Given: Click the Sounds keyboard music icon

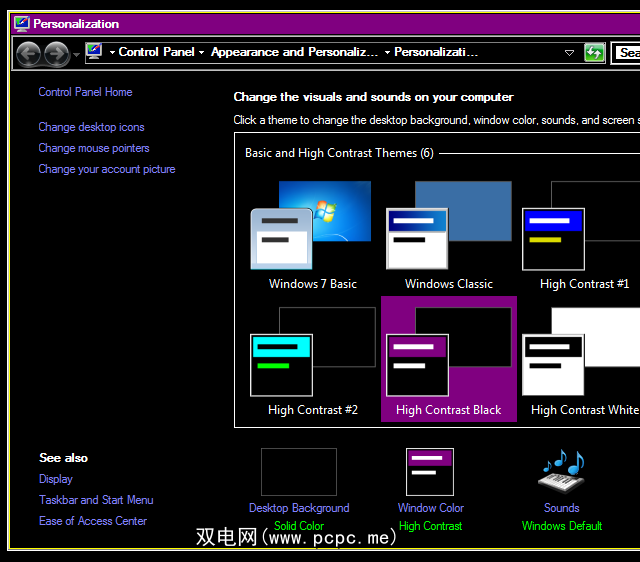Looking at the screenshot, I should pyautogui.click(x=562, y=473).
